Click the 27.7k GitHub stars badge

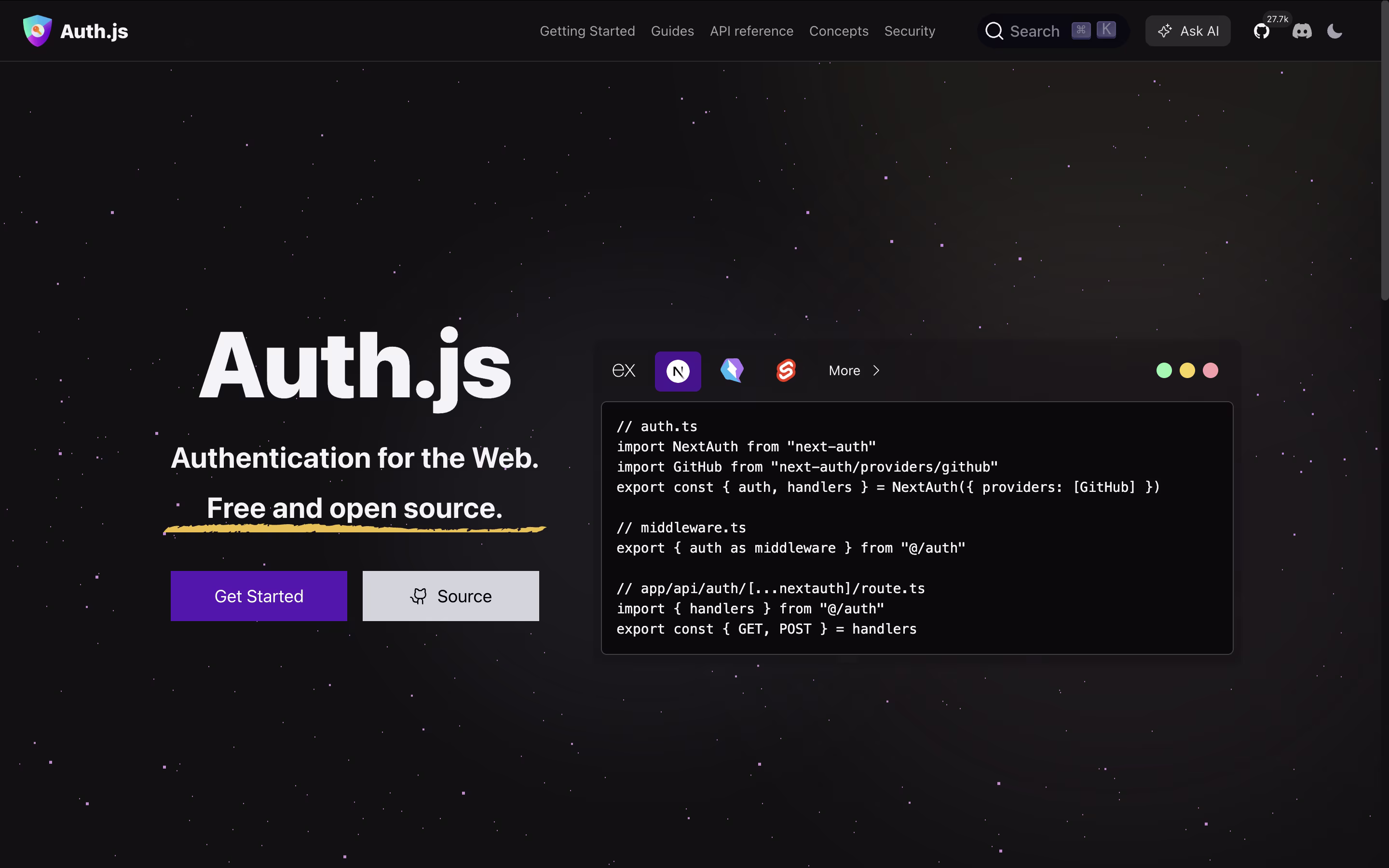[x=1277, y=19]
